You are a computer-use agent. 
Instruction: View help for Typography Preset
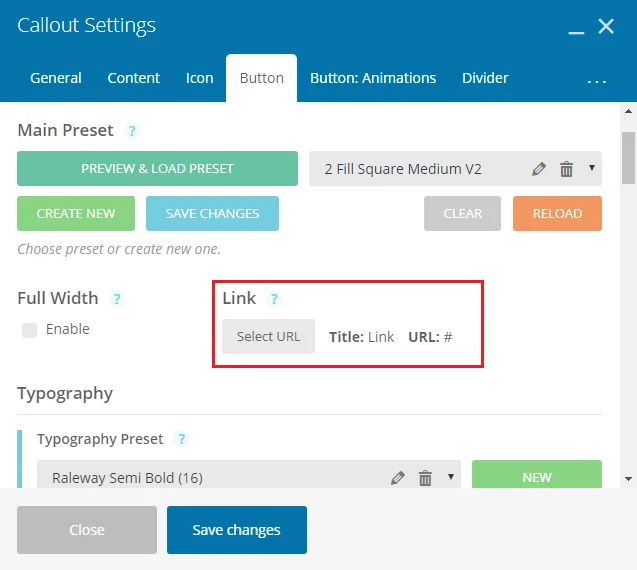182,439
